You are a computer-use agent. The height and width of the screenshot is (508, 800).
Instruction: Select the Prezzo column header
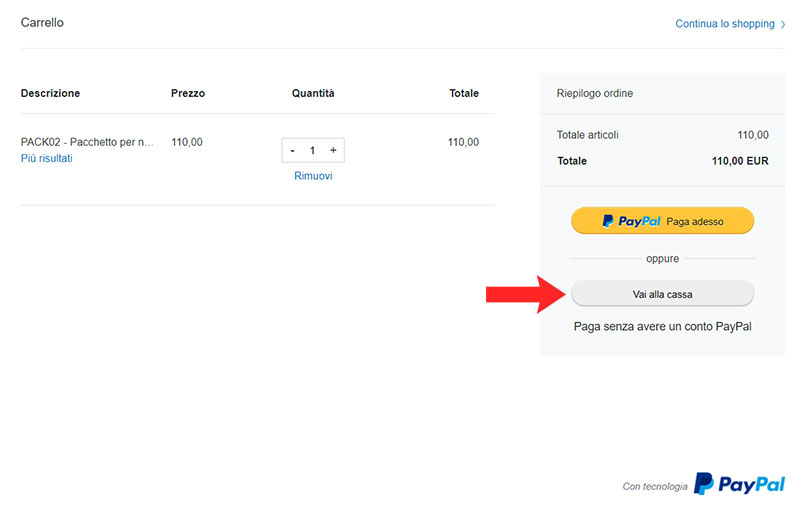point(188,93)
